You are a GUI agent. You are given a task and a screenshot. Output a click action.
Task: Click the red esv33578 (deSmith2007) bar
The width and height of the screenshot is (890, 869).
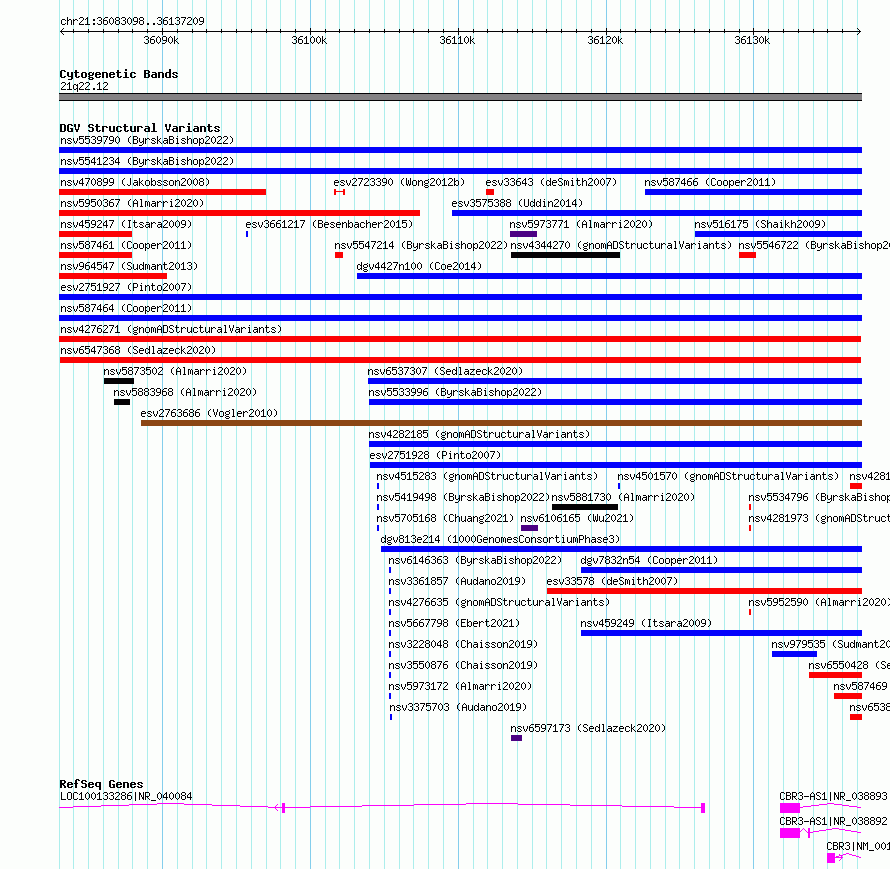(x=704, y=591)
